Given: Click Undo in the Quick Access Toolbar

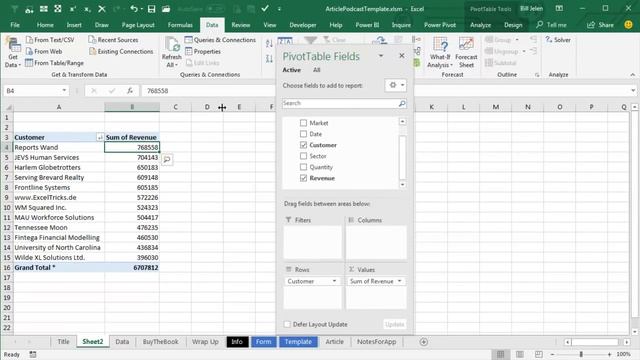Looking at the screenshot, I should (x=133, y=9).
